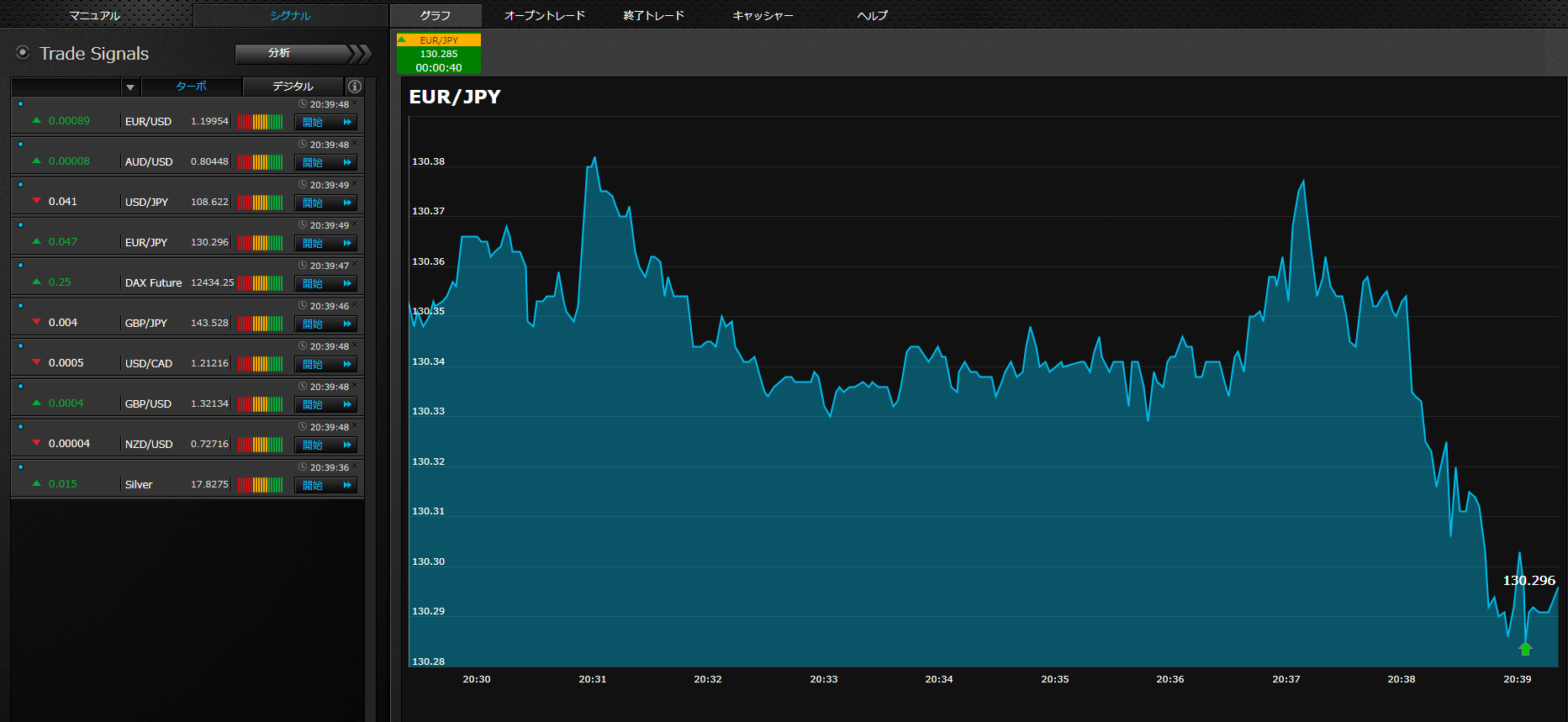
Task: Toggle blue dot indicator on Silver signal
Action: [20, 467]
